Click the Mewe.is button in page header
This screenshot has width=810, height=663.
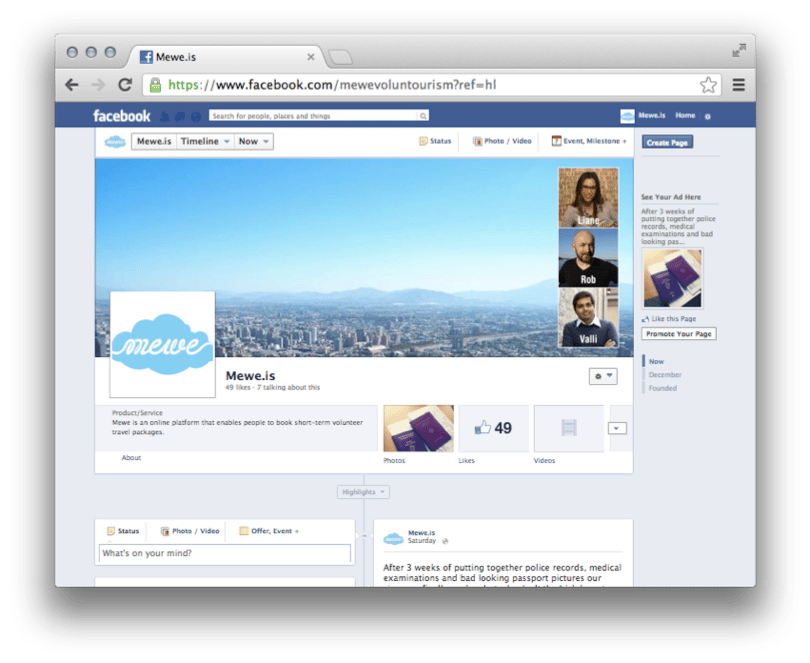pyautogui.click(x=154, y=141)
